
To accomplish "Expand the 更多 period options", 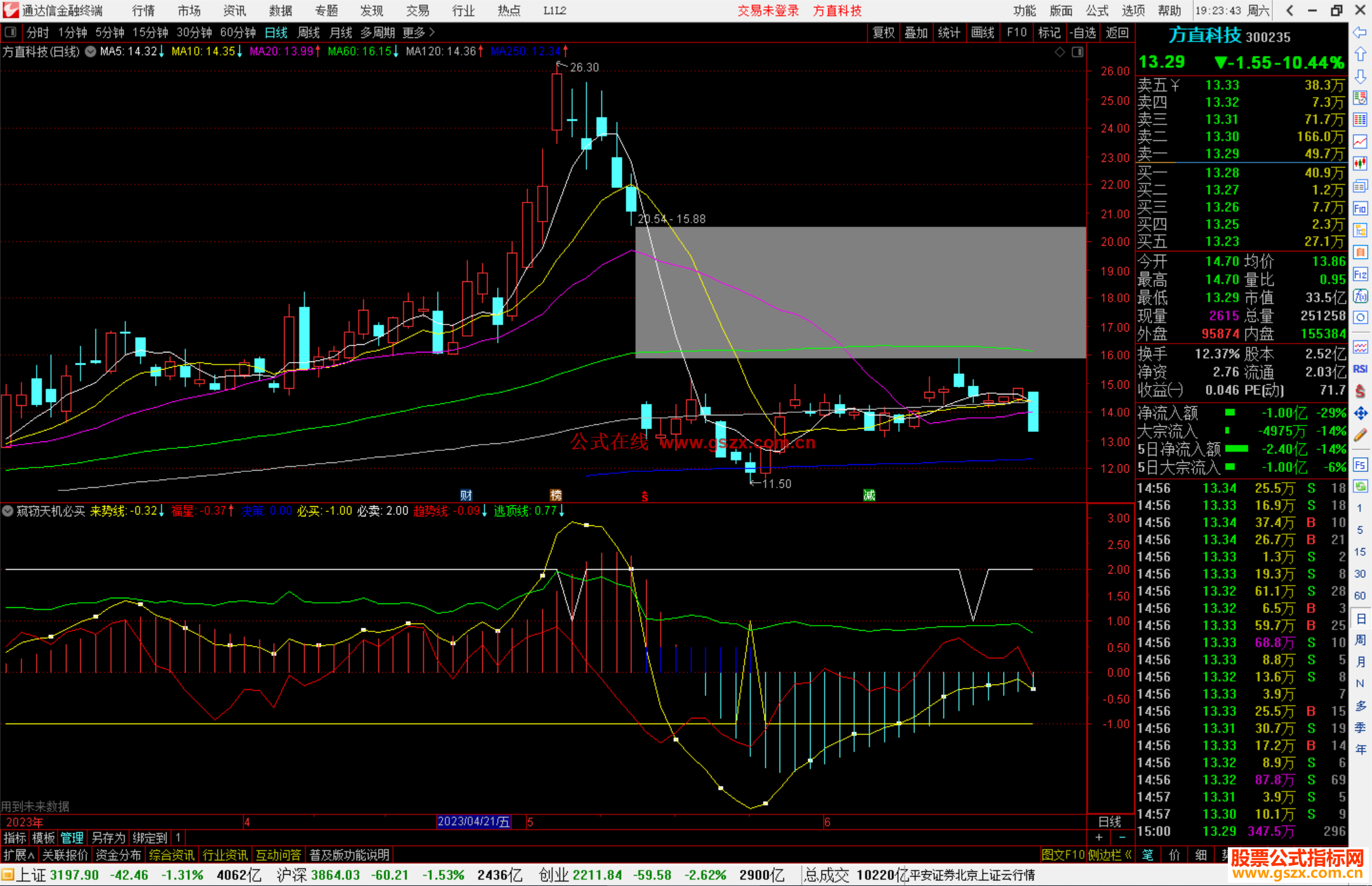I will pyautogui.click(x=419, y=32).
